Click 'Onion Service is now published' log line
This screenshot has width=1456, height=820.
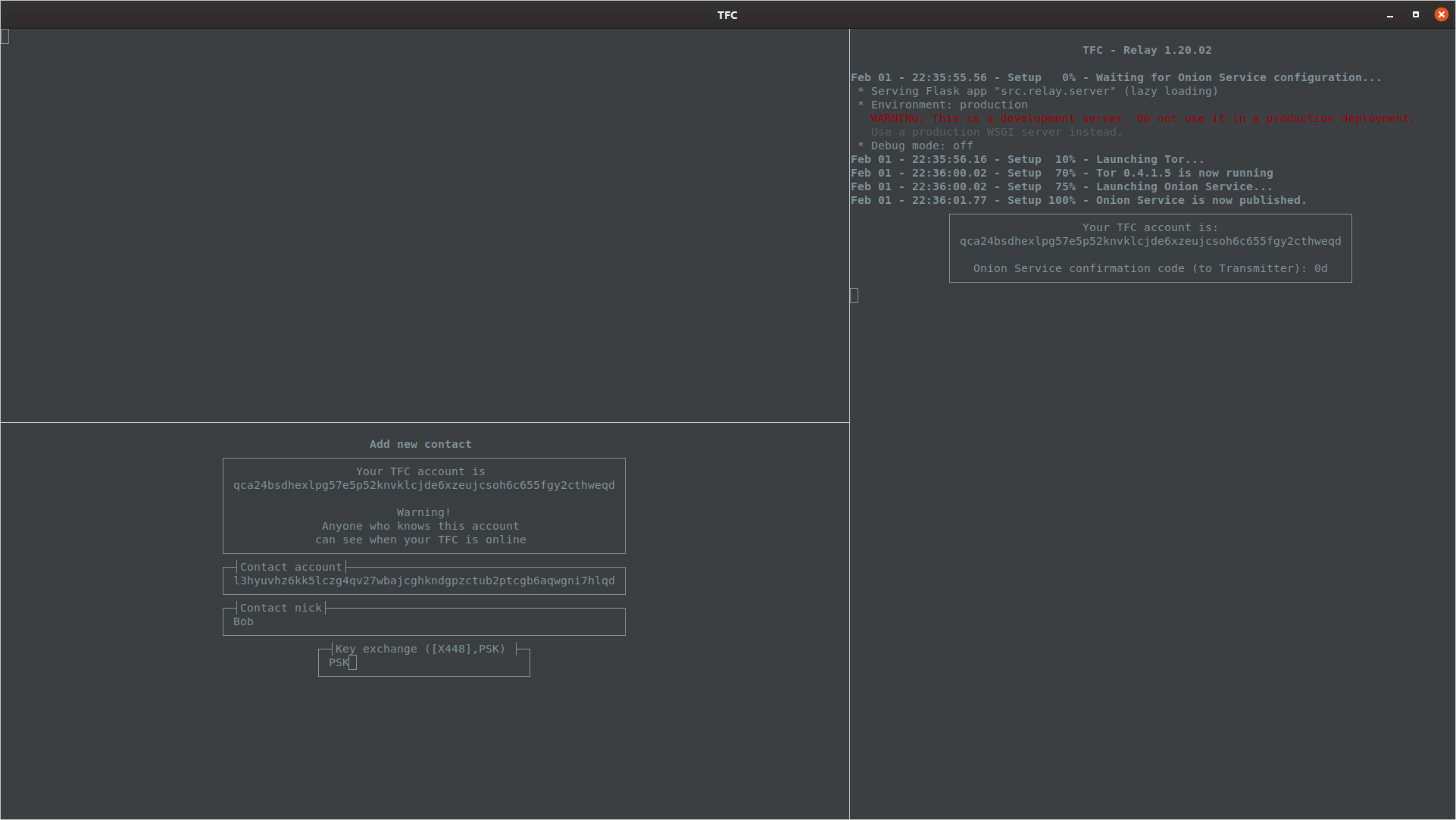point(1079,200)
